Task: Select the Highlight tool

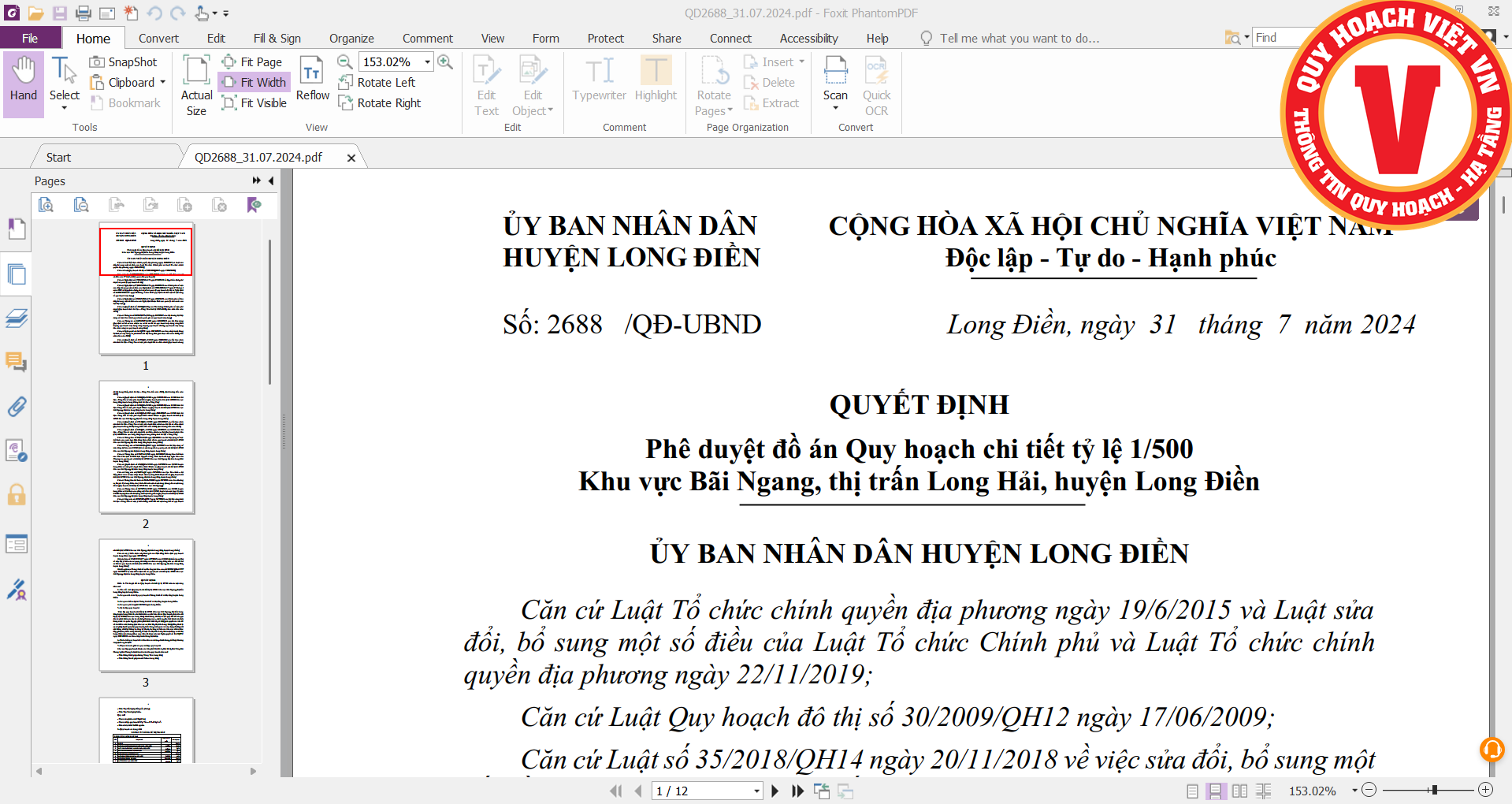Action: (x=656, y=82)
